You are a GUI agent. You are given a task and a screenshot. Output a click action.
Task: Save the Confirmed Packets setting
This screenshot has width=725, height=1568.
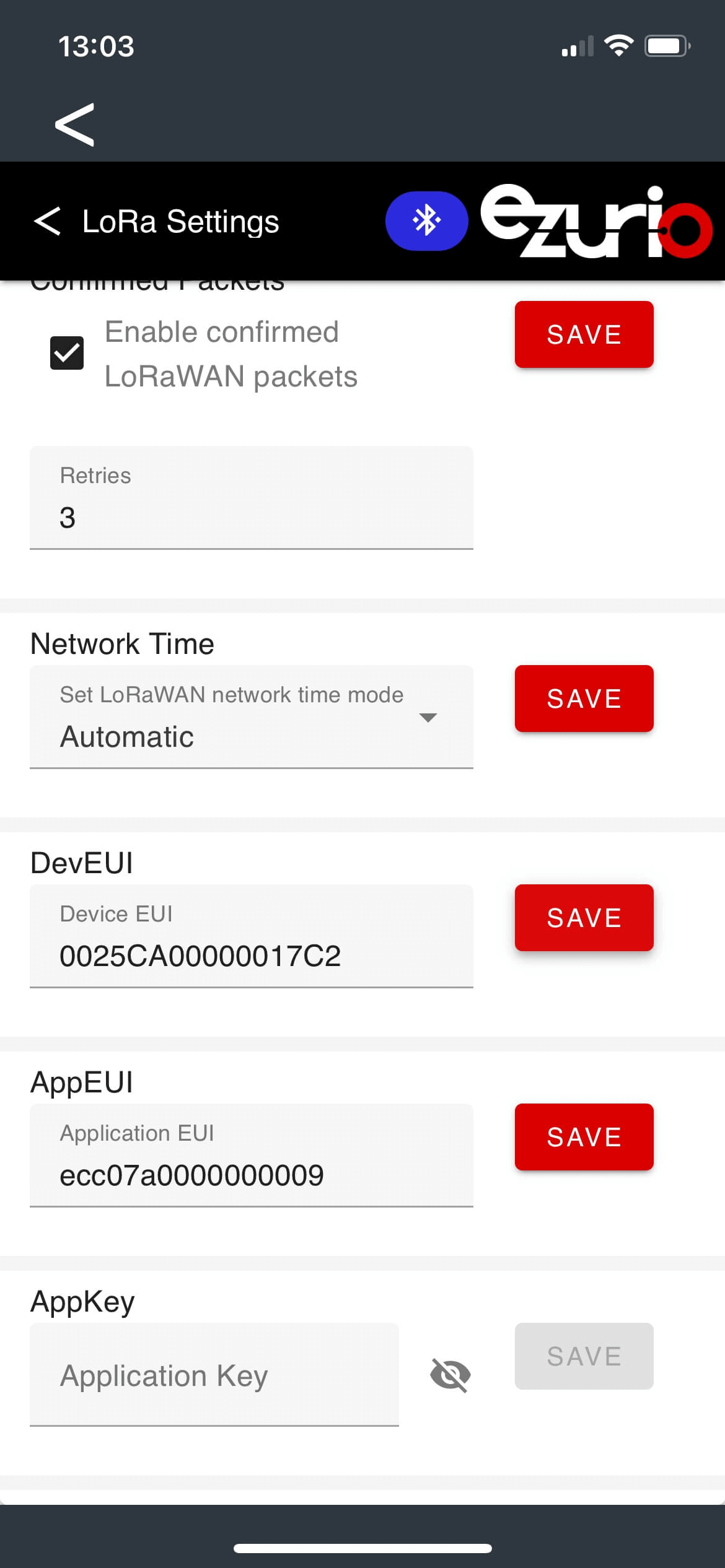point(584,334)
